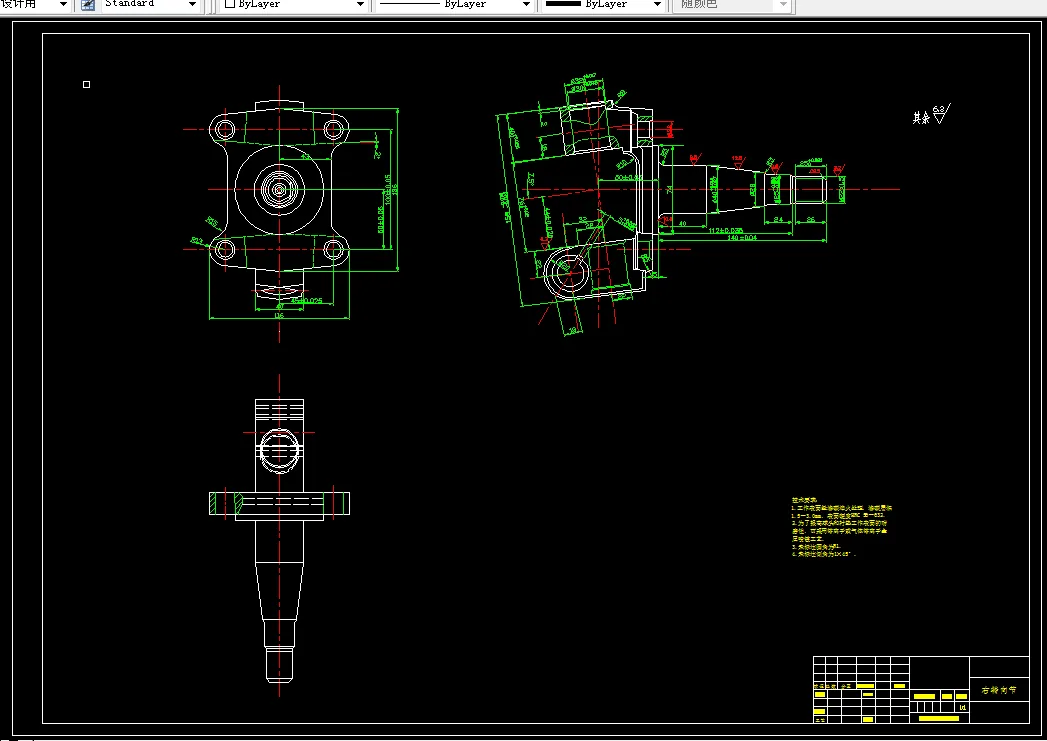Select the small square grip in drawing
The height and width of the screenshot is (741, 1047).
(86, 84)
